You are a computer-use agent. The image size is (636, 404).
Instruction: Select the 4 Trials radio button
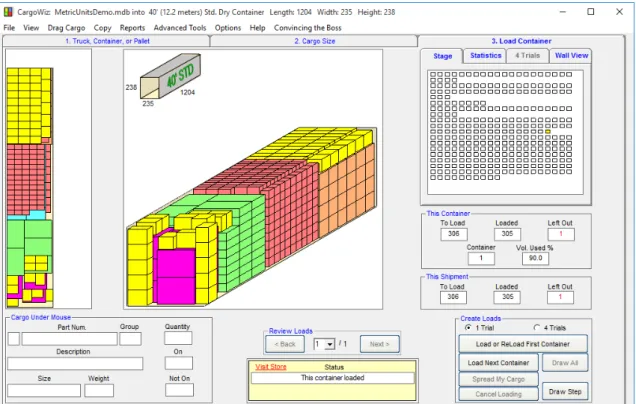point(537,328)
